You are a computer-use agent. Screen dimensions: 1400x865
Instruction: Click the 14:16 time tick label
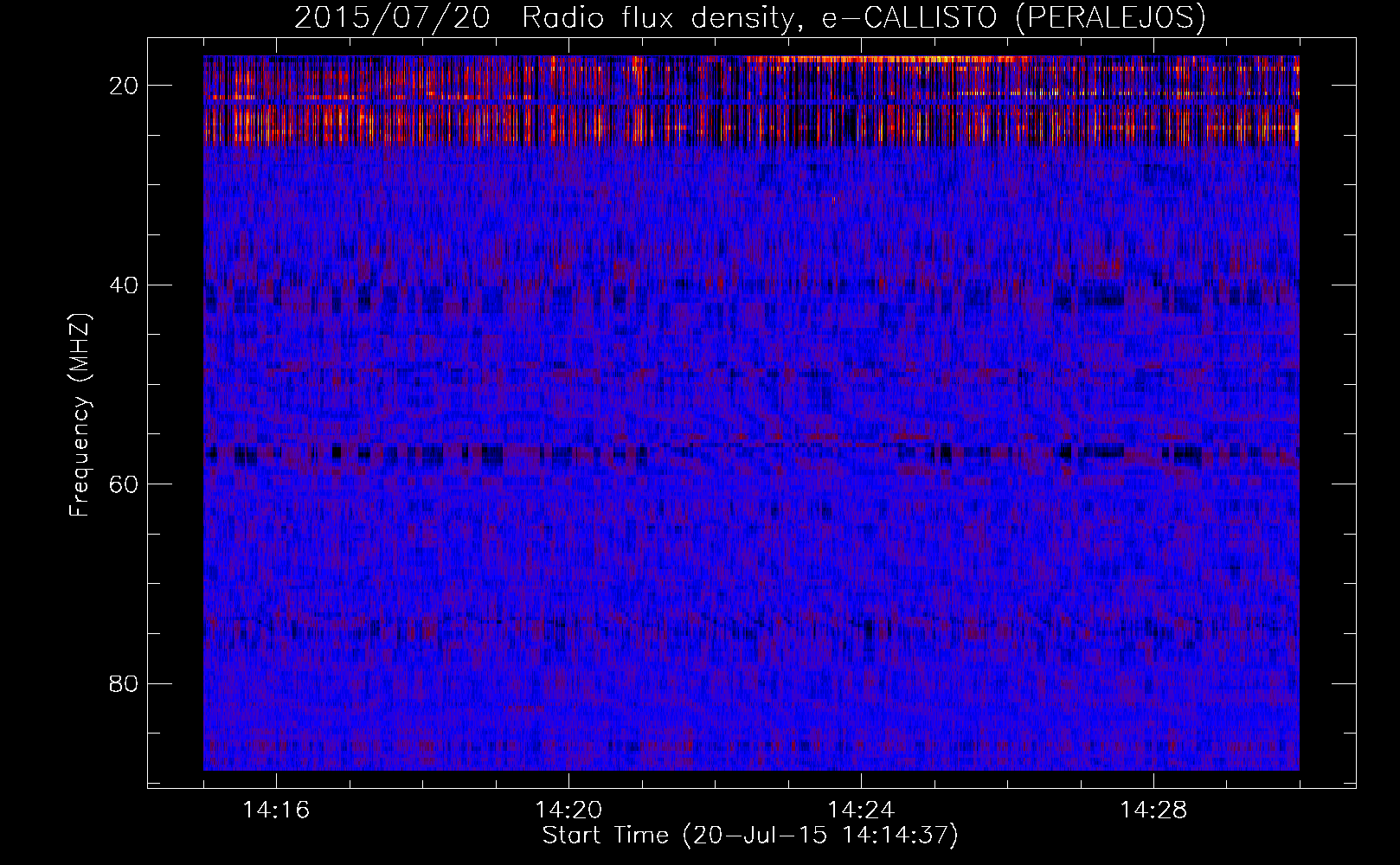tap(276, 811)
